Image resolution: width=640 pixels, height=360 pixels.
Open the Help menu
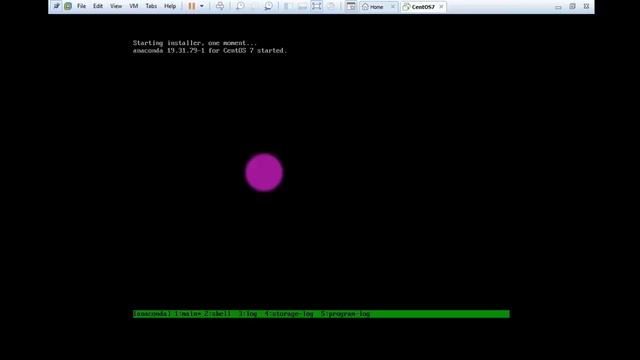tap(170, 6)
